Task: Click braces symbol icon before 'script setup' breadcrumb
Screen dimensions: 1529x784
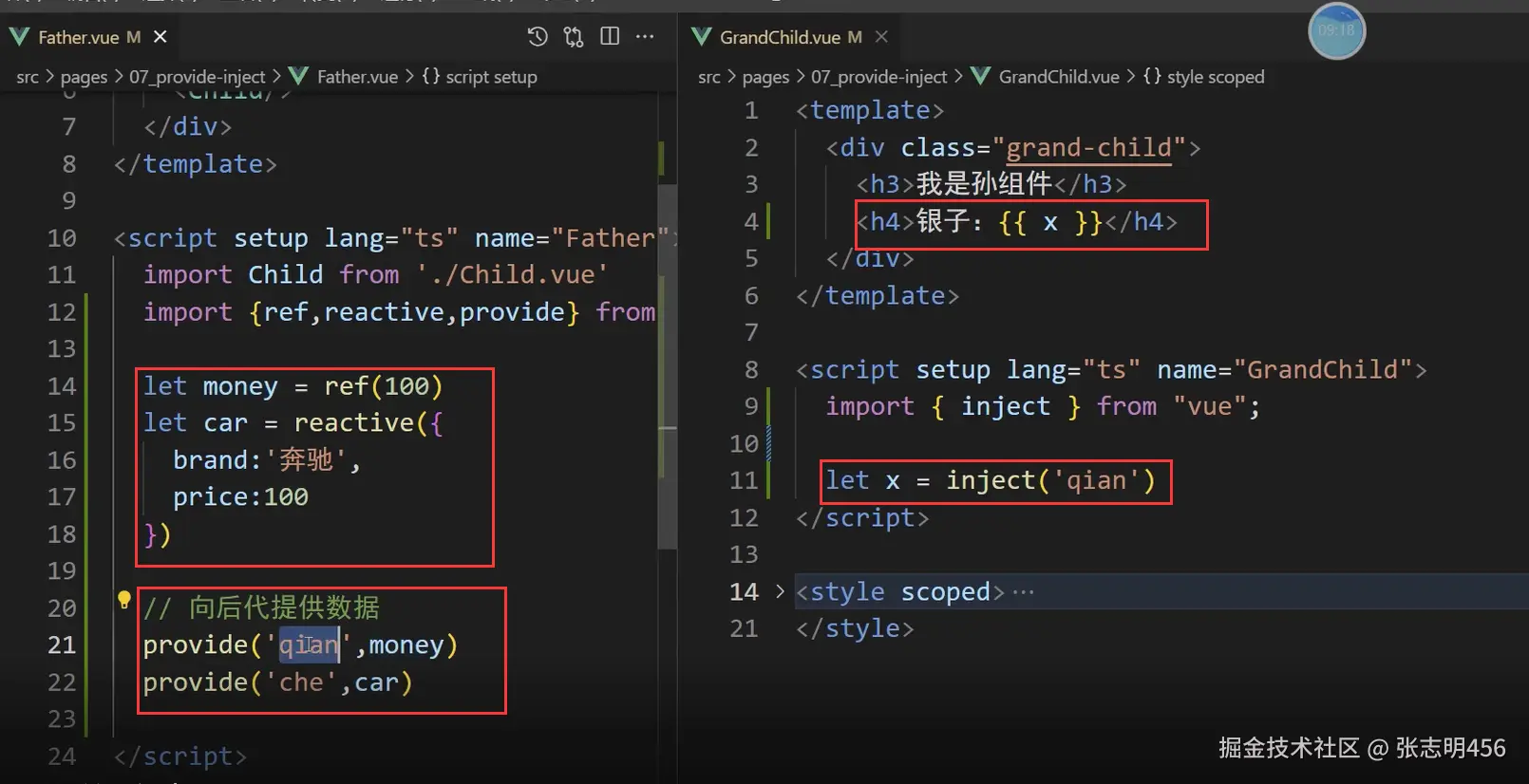Action: (x=431, y=76)
